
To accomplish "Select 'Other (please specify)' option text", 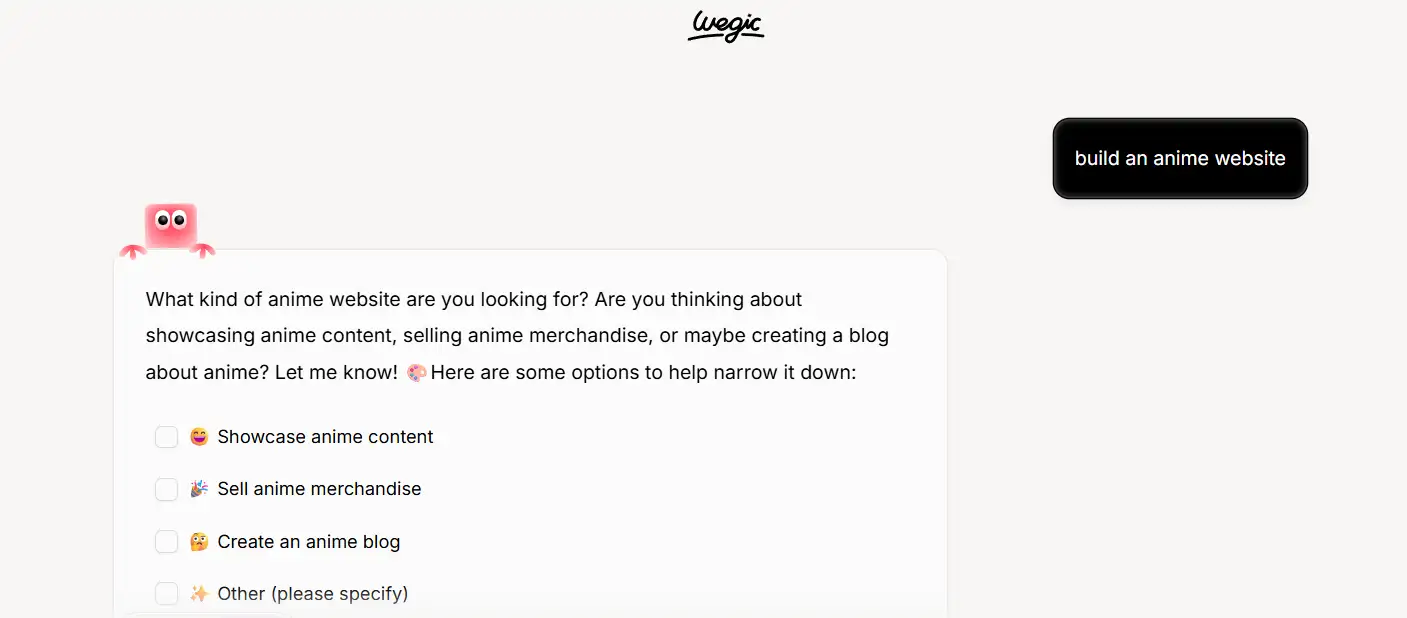I will [313, 594].
